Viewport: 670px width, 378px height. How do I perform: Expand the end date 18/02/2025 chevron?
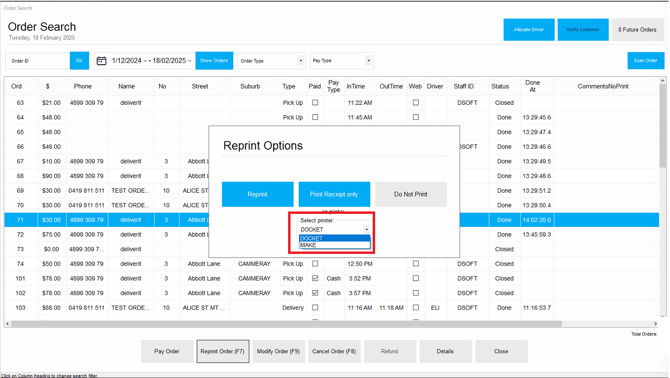tap(190, 61)
